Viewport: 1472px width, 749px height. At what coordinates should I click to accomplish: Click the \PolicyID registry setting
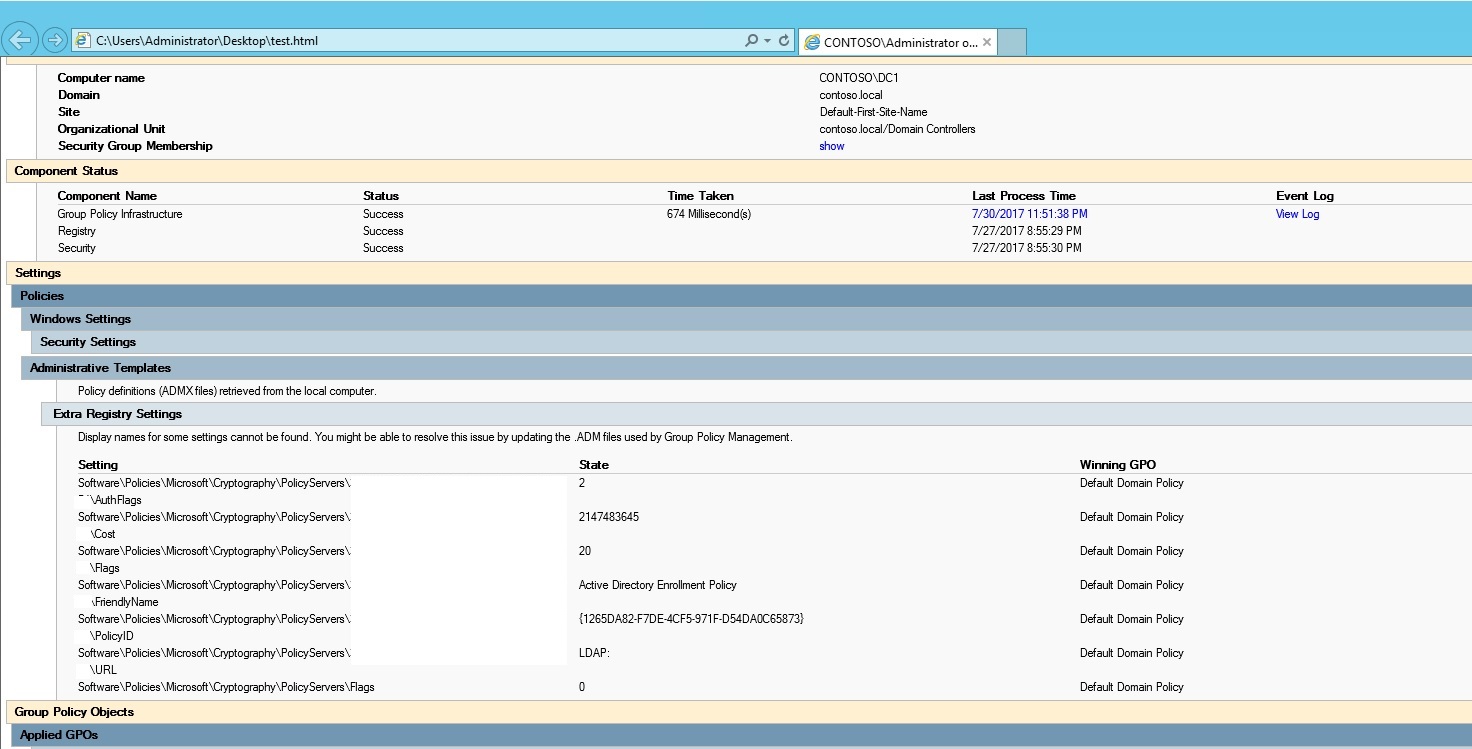(x=111, y=636)
